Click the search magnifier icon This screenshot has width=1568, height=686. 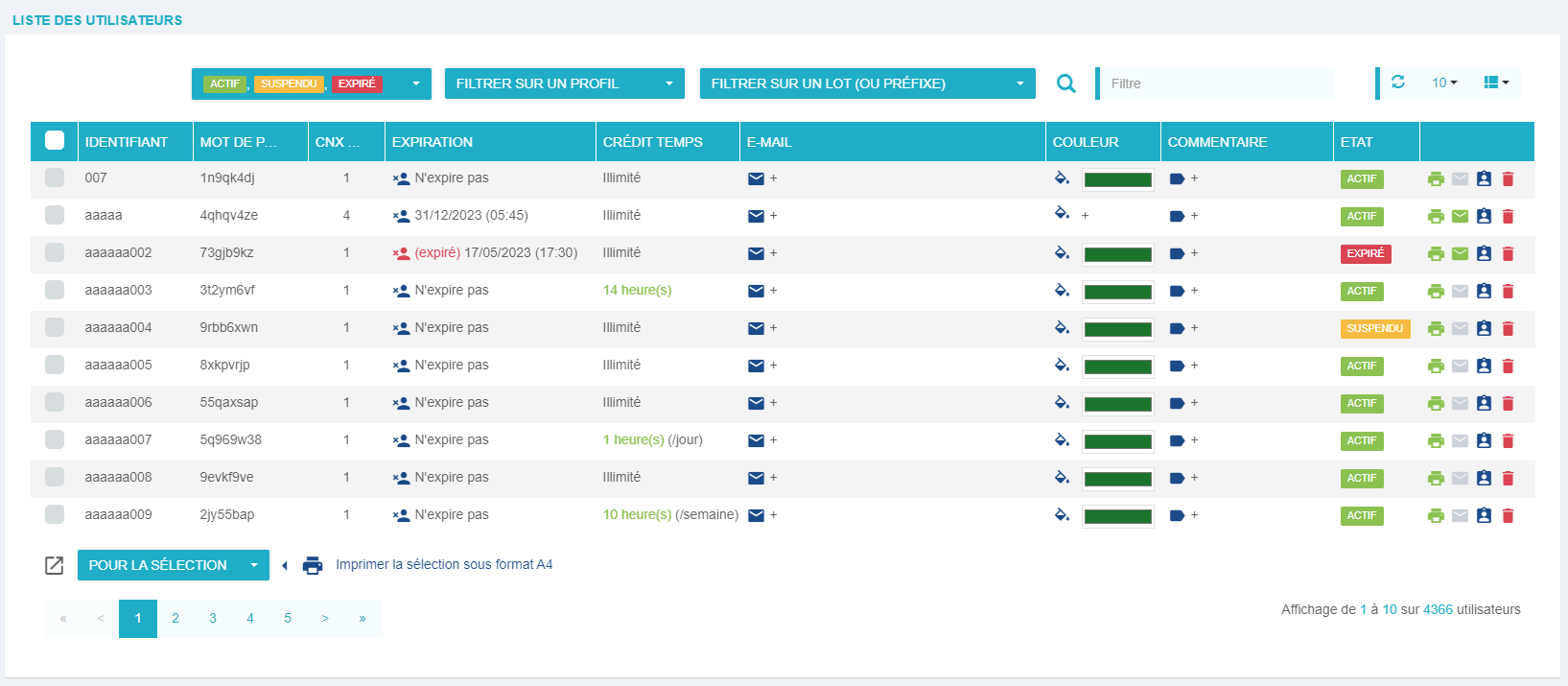(1065, 83)
